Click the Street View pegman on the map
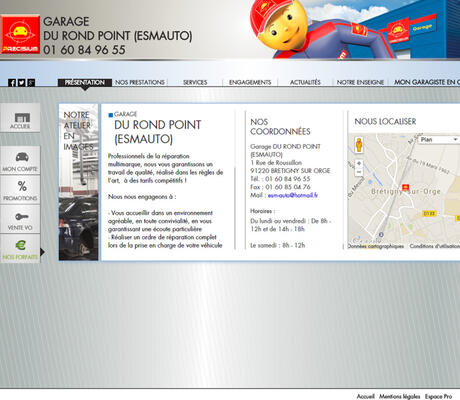The height and width of the screenshot is (400, 460). tap(359, 145)
